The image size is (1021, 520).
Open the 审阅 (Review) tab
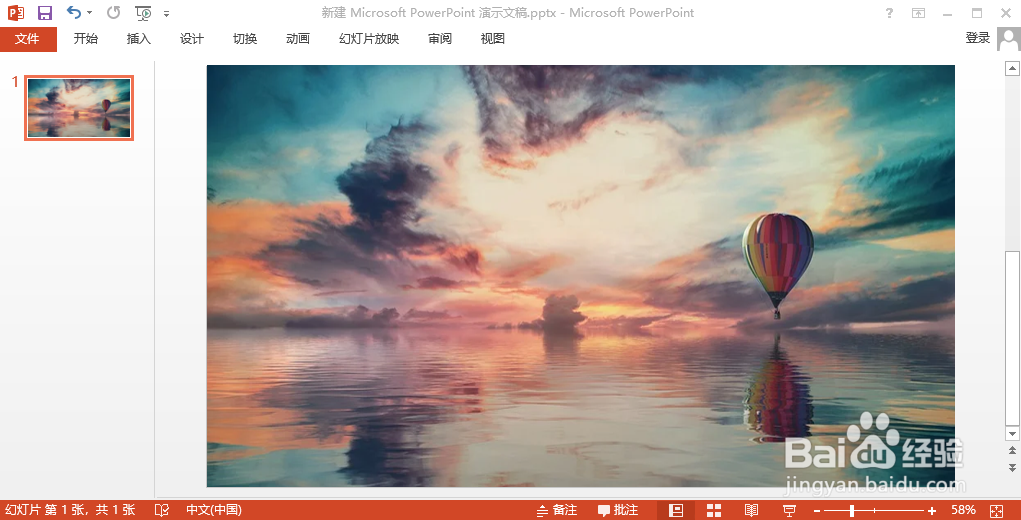[x=440, y=39]
